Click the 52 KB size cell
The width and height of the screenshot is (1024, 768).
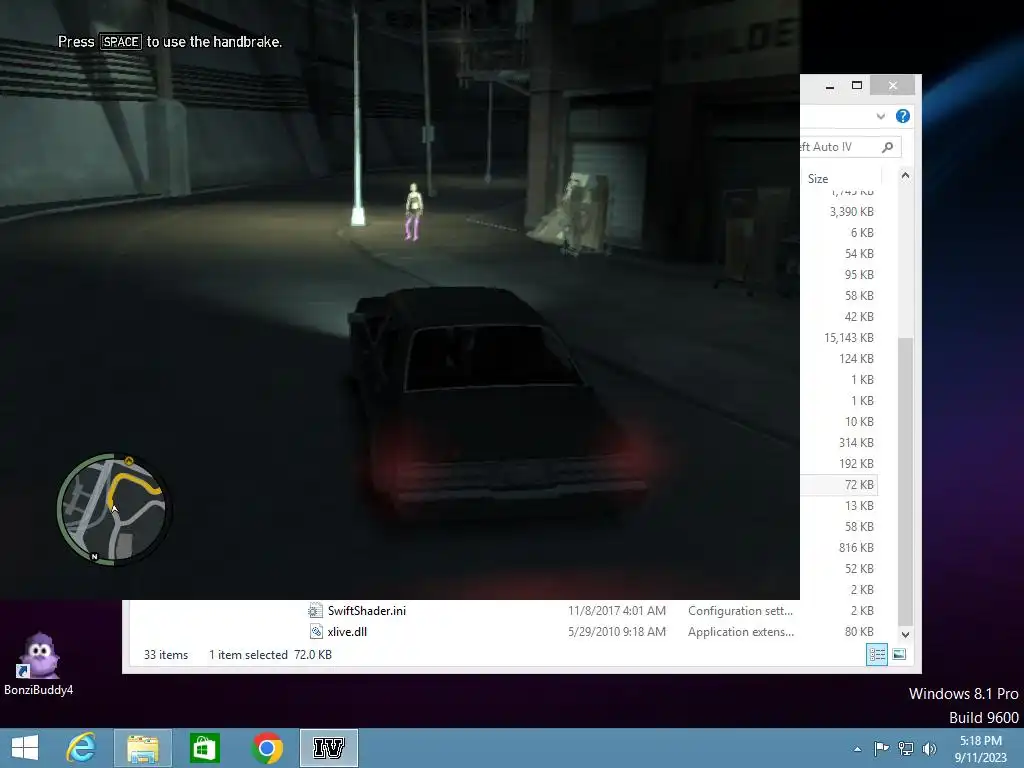pyautogui.click(x=859, y=569)
